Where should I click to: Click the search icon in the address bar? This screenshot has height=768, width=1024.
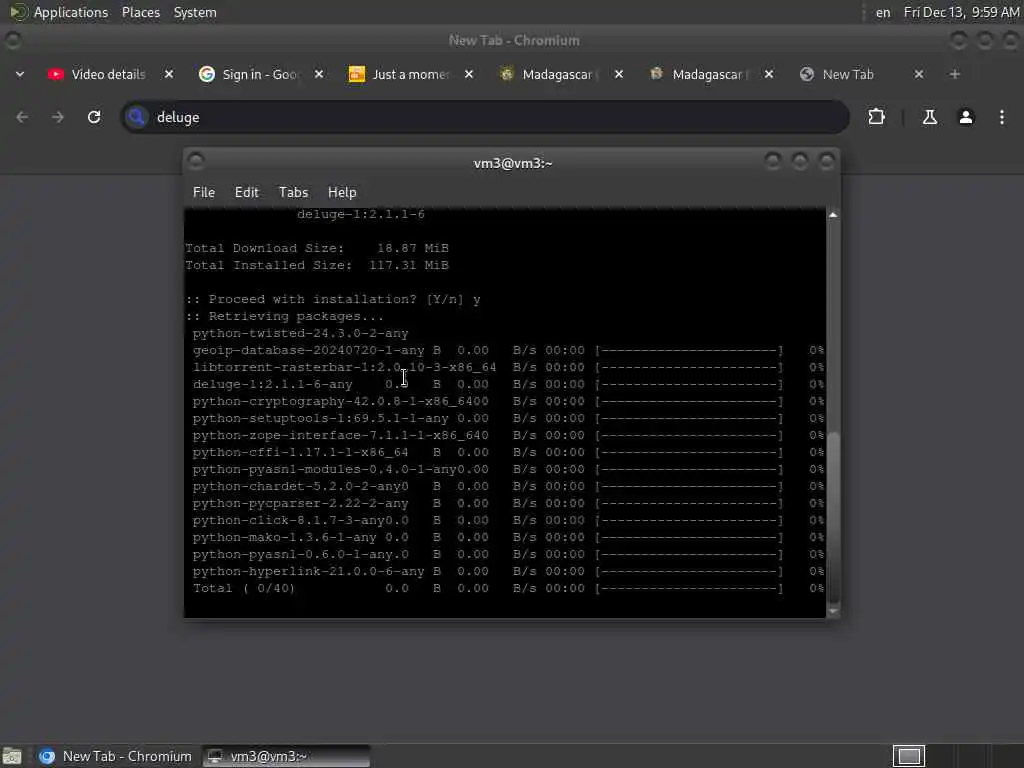(136, 117)
